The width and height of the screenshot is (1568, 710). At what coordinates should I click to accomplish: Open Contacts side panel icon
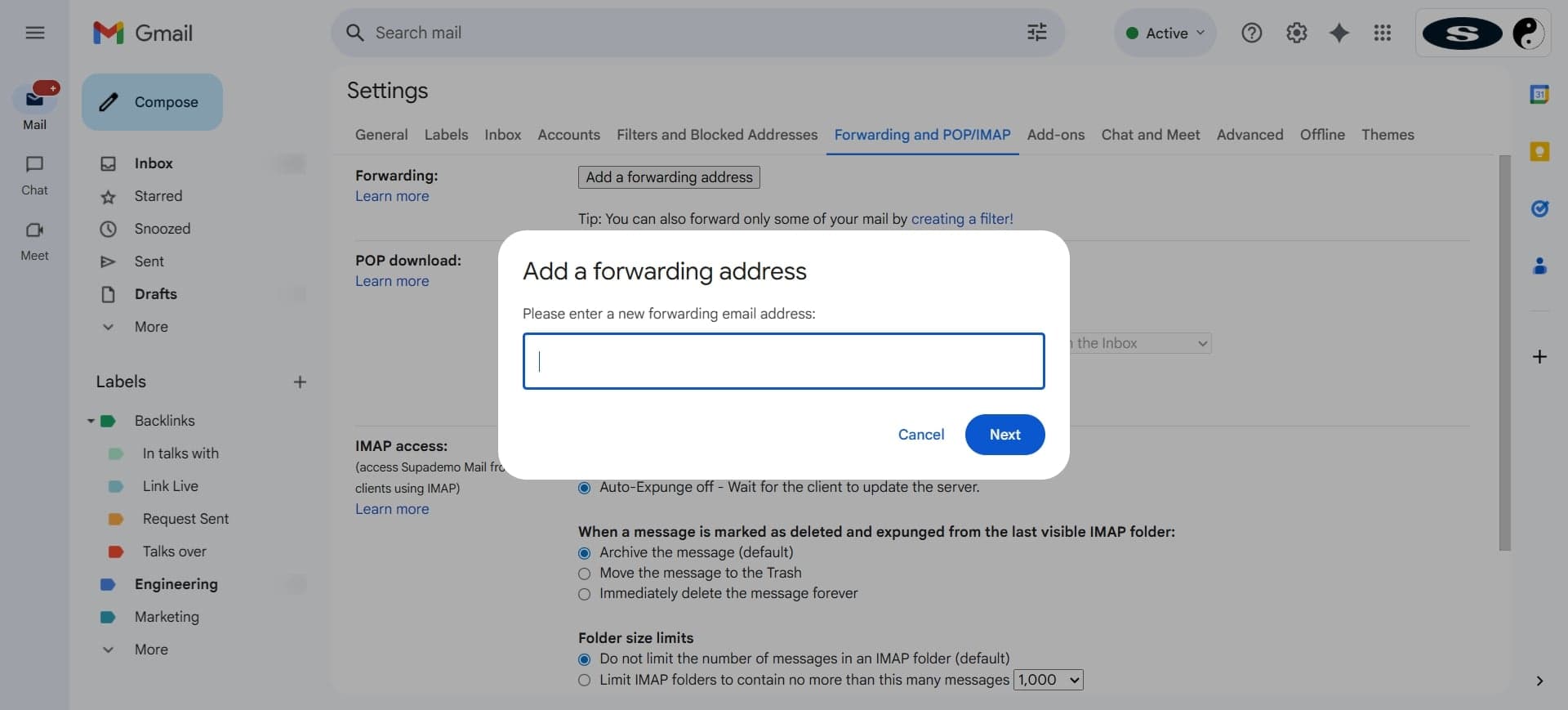tap(1539, 266)
